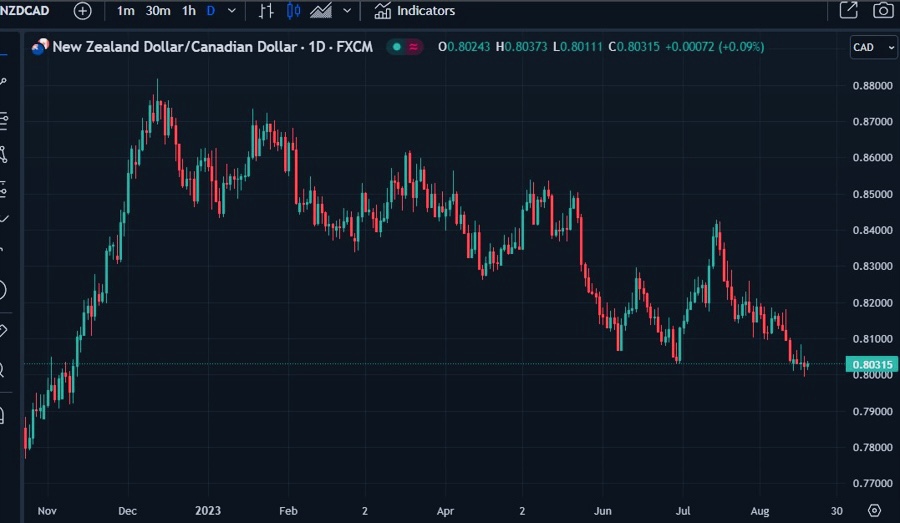Screen dimensions: 900x523
Task: Select the area chart style icon
Action: 321,11
